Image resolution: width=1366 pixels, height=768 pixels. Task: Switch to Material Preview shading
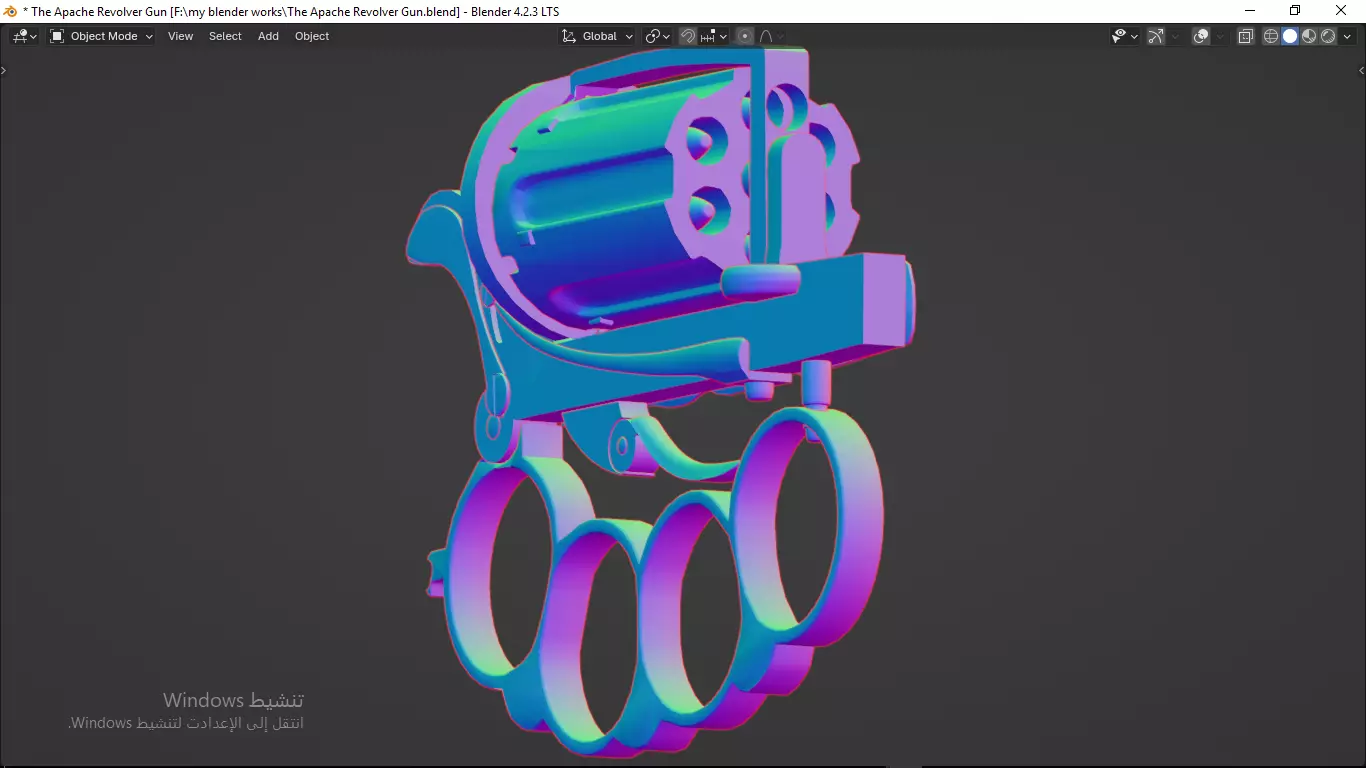[x=1309, y=36]
